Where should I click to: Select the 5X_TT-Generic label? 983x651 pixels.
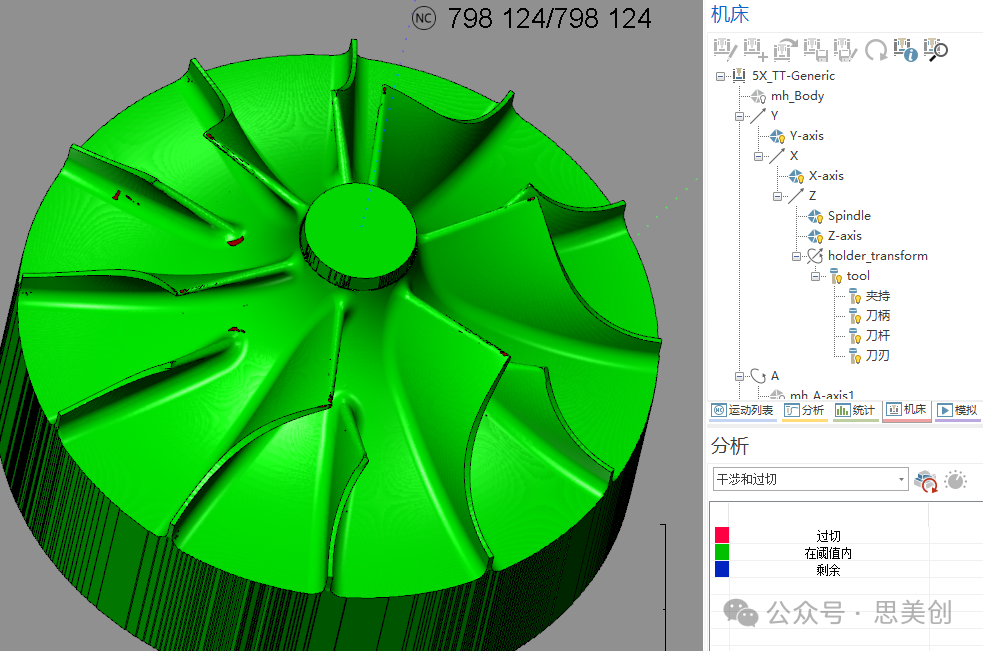(x=794, y=76)
